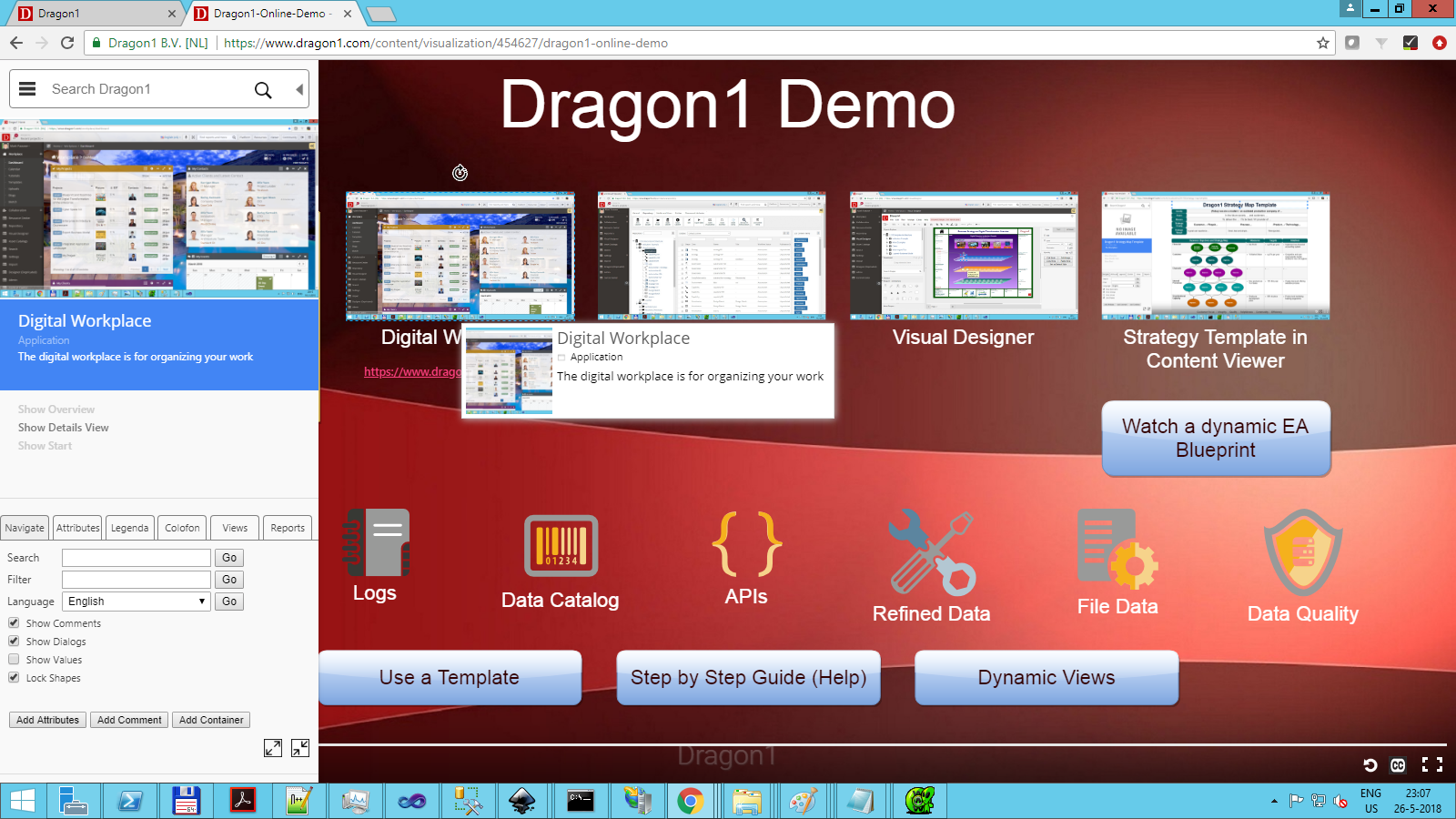Toggle the Lock Shapes checkbox

point(14,678)
